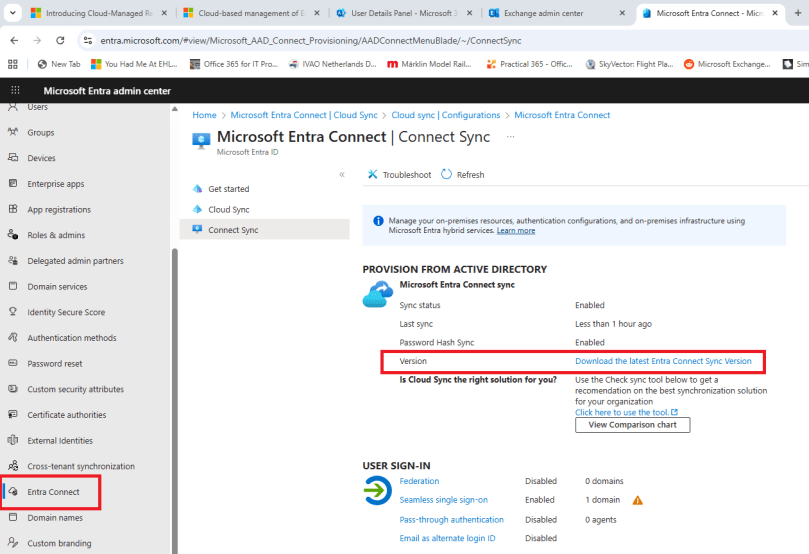
Task: Select Cloud Sync in the blade menu
Action: click(x=228, y=210)
